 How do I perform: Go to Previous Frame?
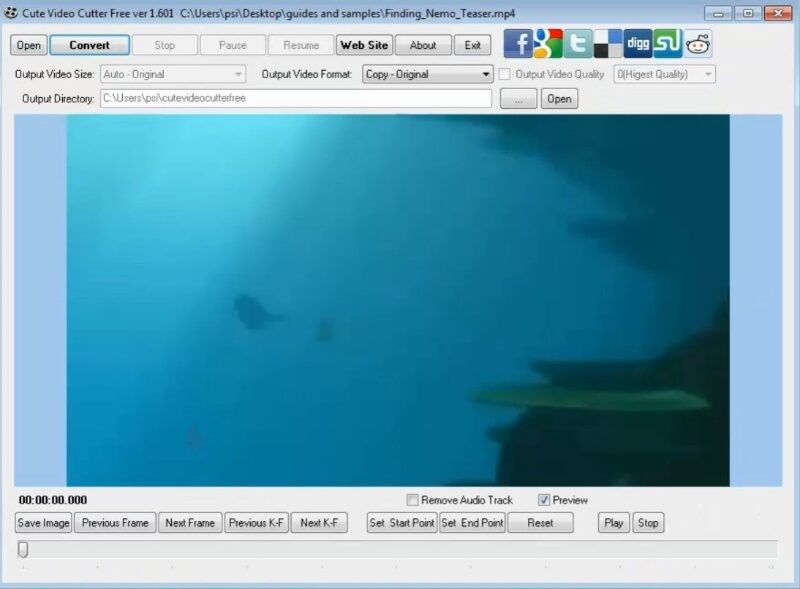coord(115,523)
